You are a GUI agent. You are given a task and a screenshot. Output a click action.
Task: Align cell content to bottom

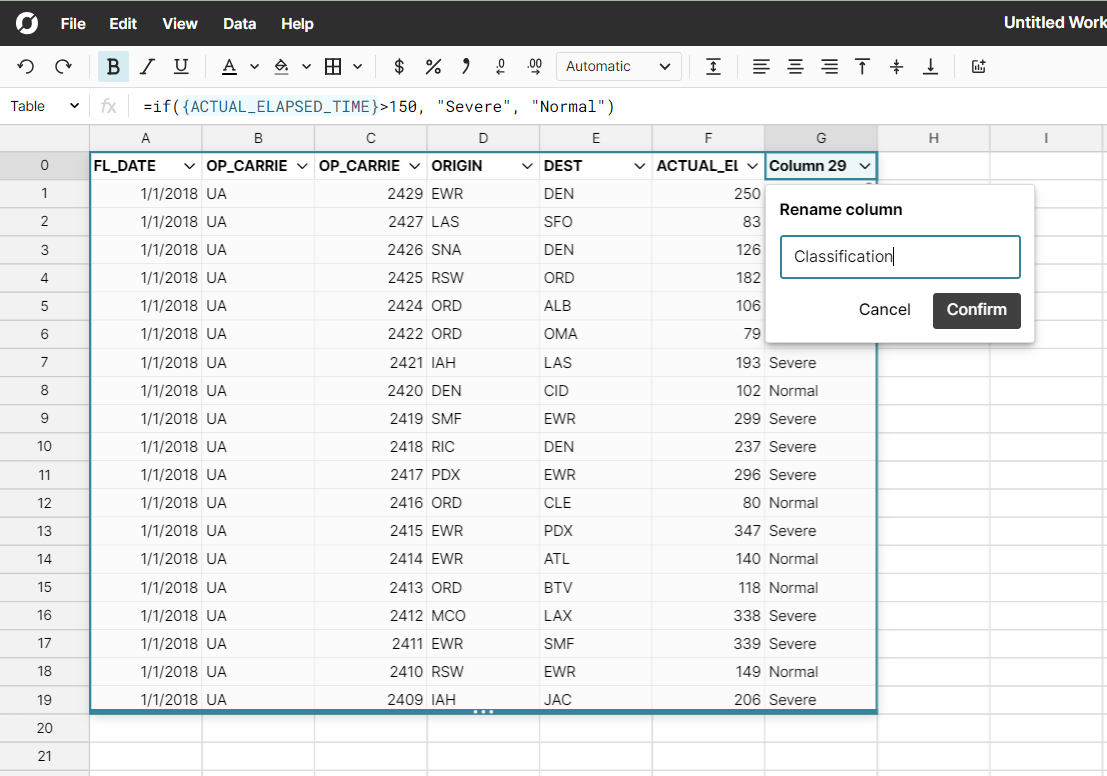(x=930, y=67)
